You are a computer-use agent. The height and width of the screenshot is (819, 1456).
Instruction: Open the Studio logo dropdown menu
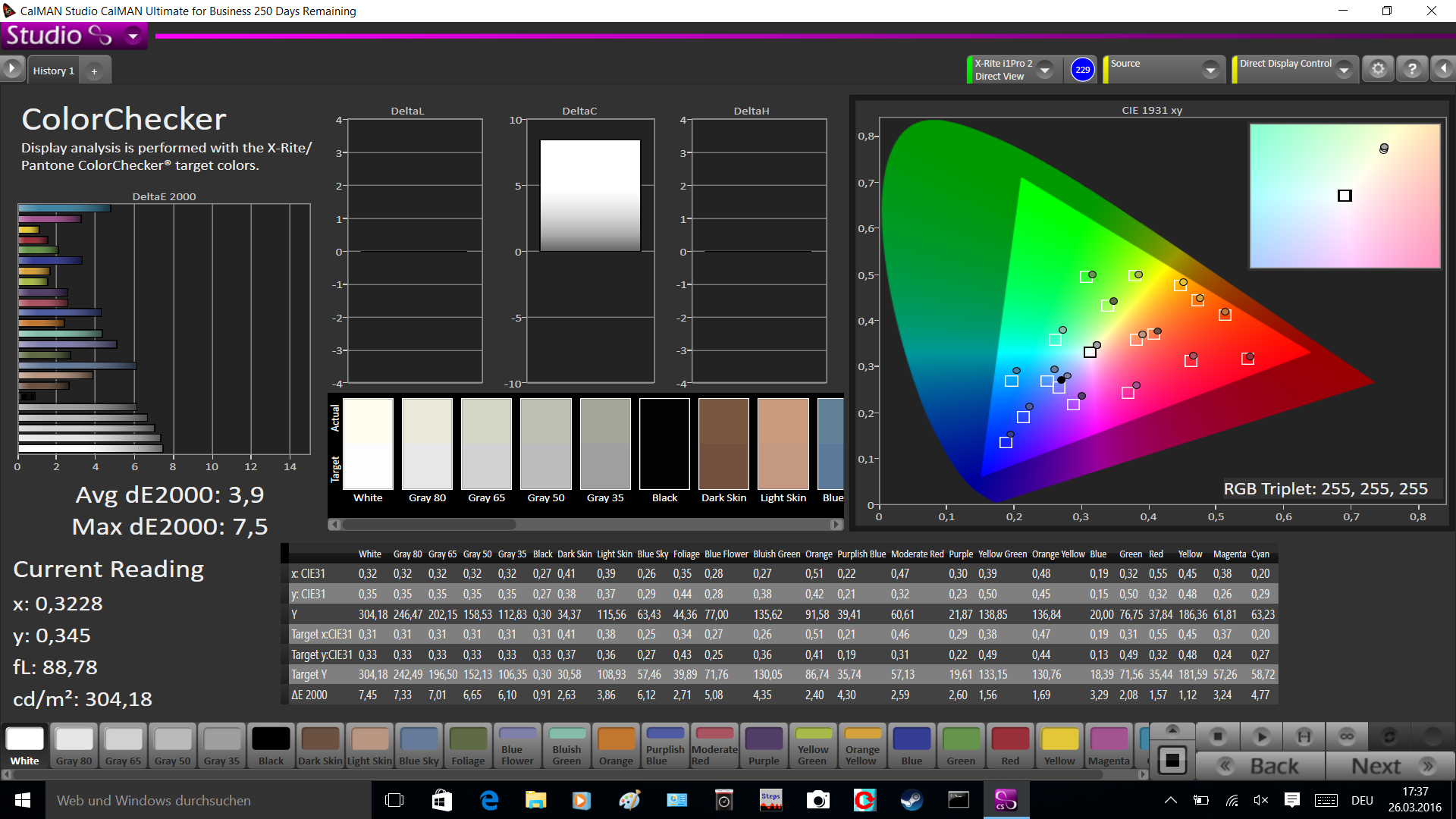[x=133, y=36]
